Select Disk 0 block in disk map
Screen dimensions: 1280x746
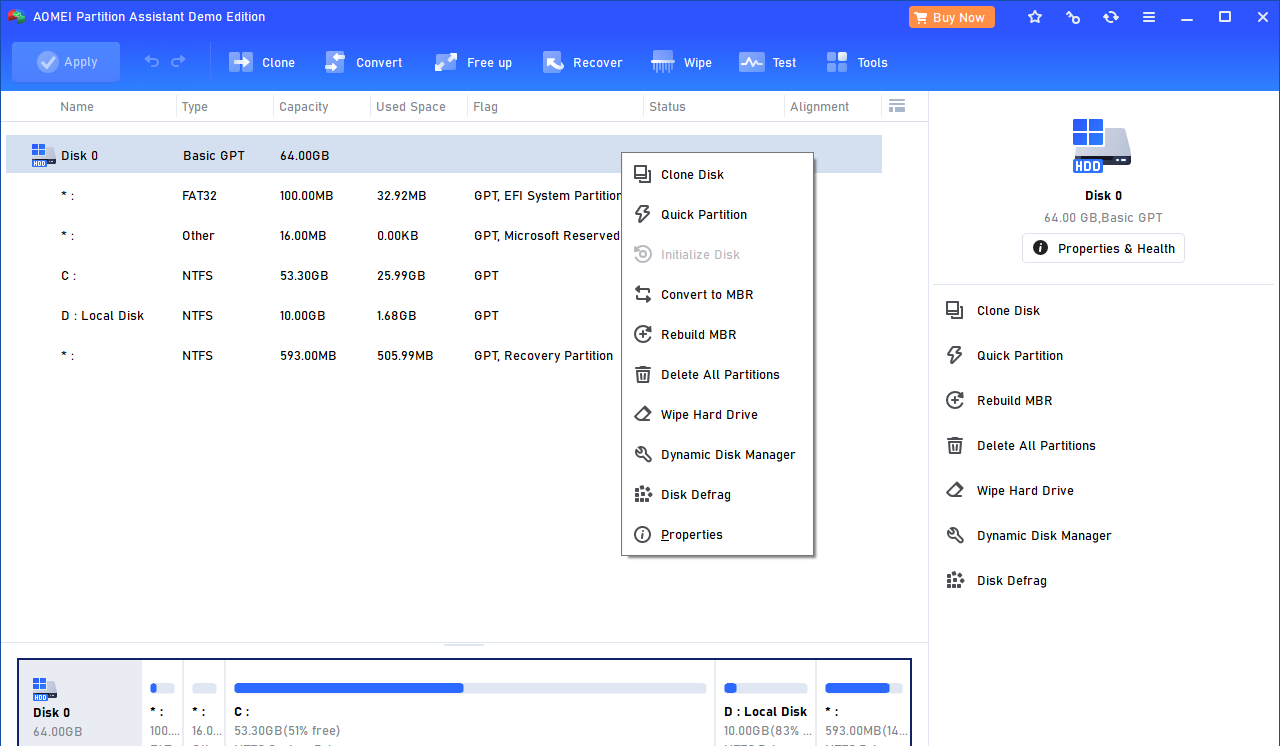[81, 703]
